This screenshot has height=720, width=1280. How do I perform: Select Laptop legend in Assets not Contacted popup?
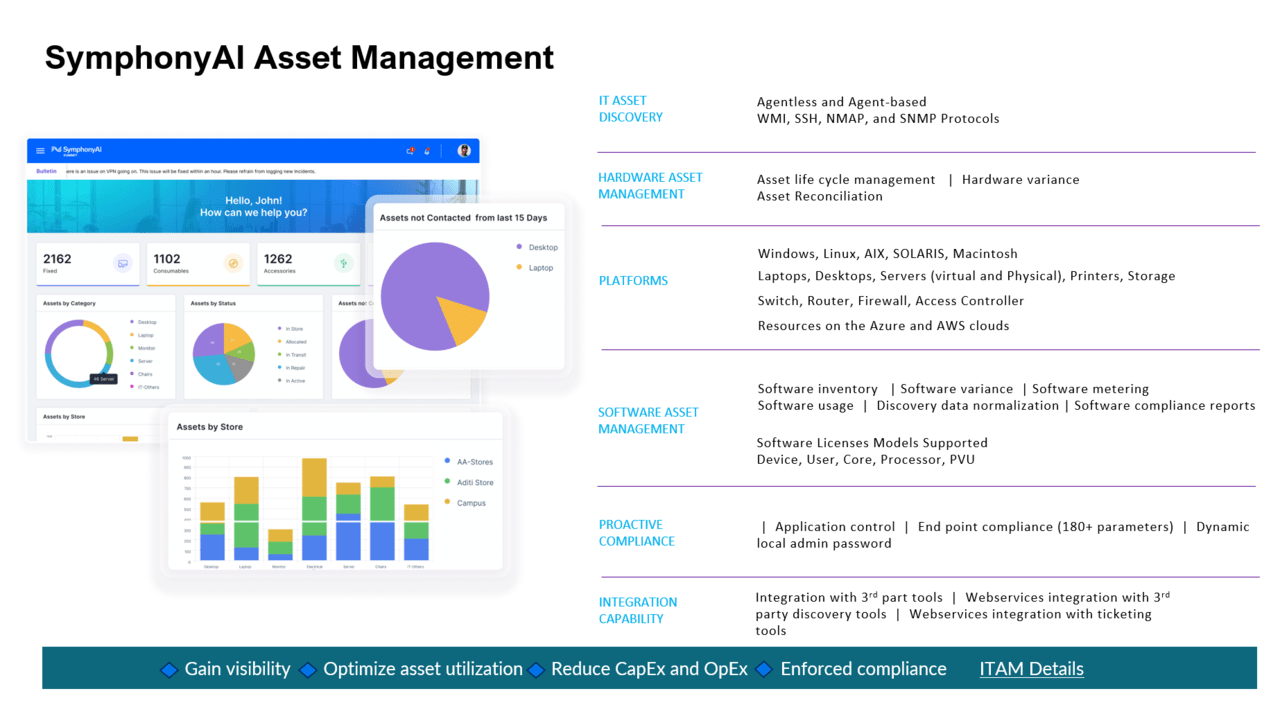[534, 268]
